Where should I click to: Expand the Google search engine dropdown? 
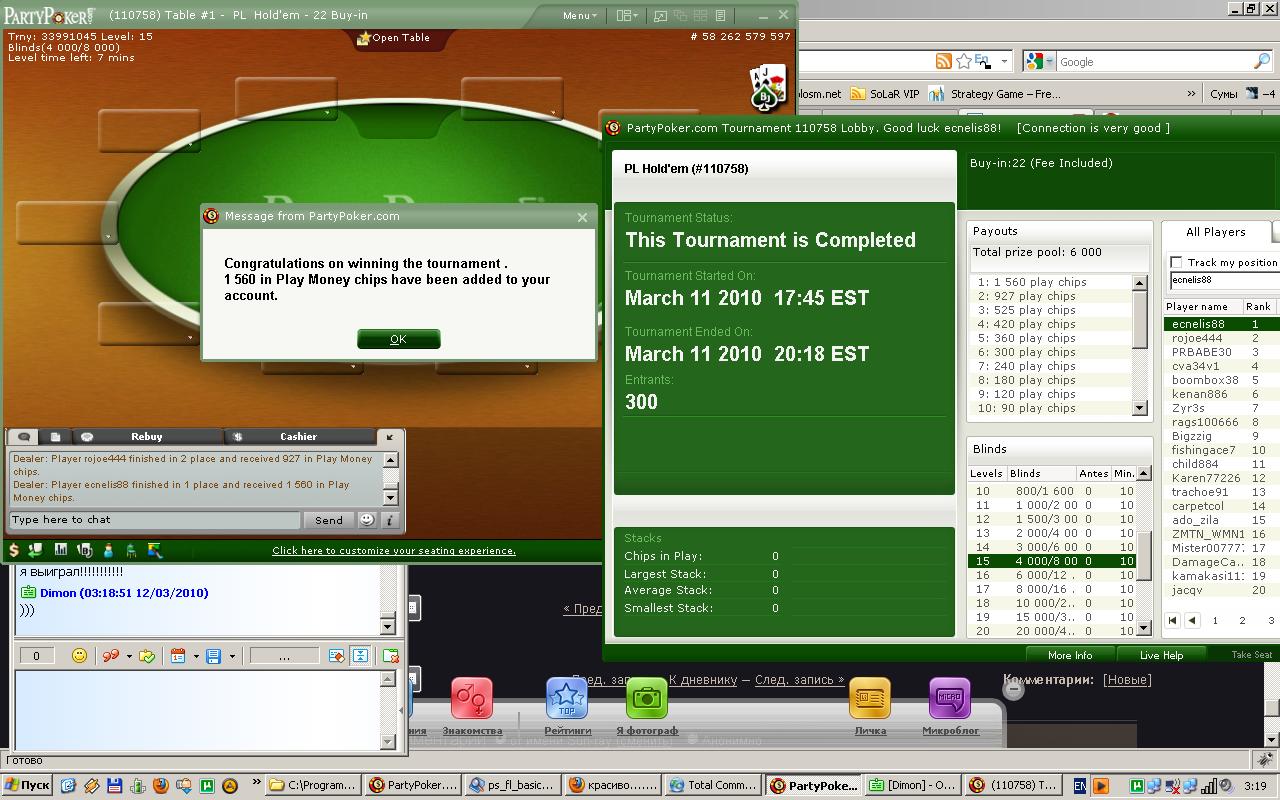point(1039,62)
